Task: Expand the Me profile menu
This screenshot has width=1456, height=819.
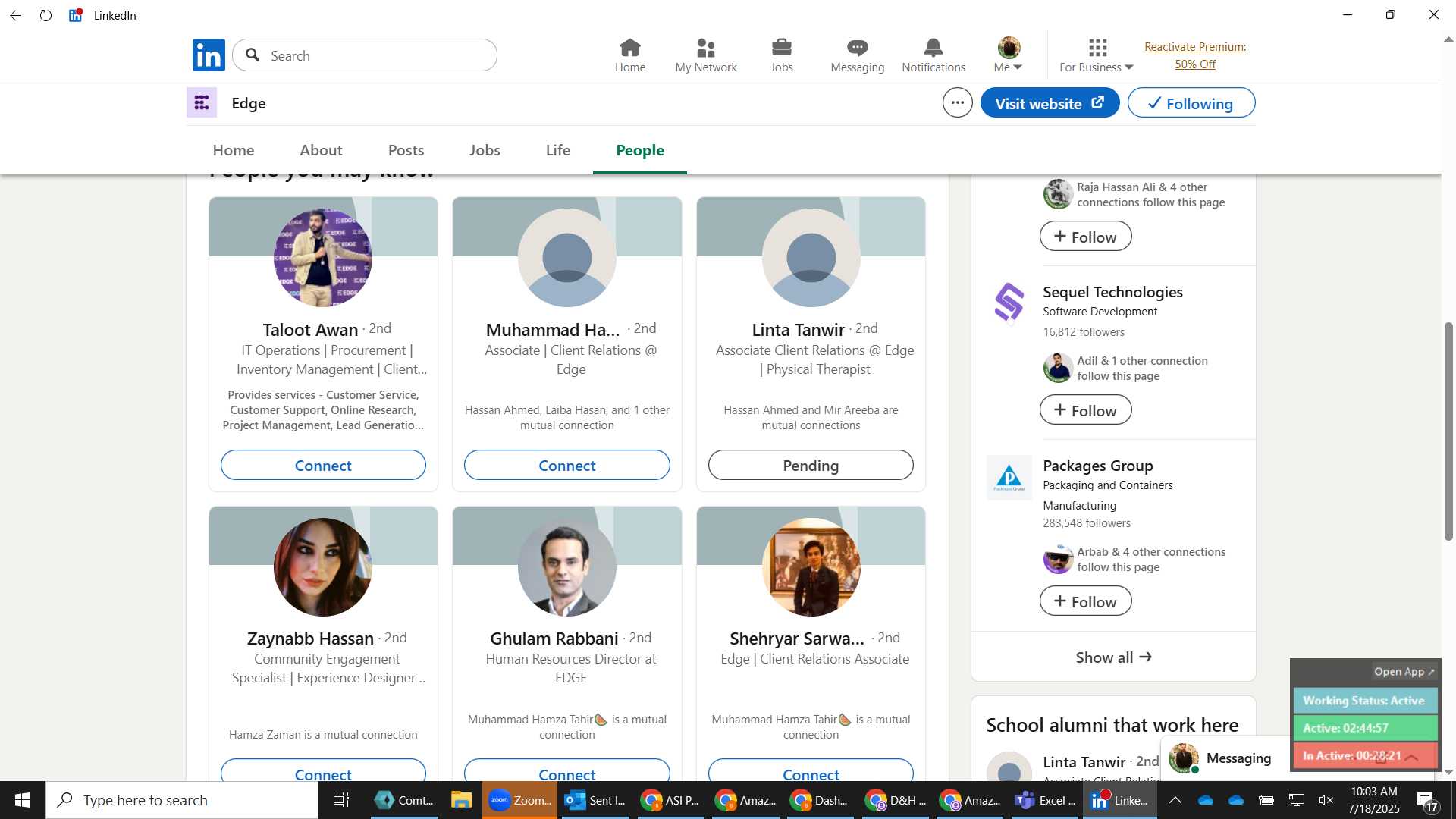Action: 1009,55
